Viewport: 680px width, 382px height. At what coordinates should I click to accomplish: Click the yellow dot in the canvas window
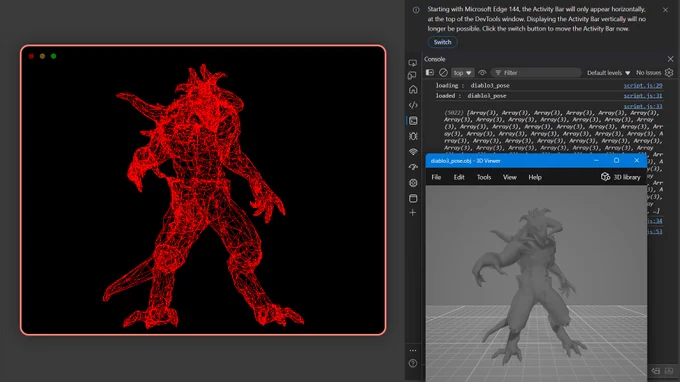[42, 56]
